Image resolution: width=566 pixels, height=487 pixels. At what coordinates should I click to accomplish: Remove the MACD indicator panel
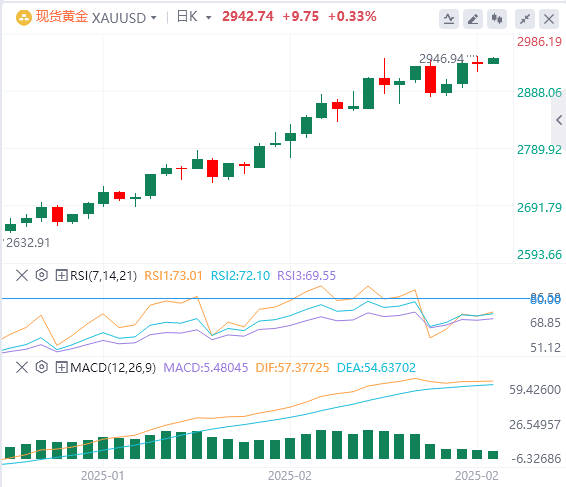(22, 368)
